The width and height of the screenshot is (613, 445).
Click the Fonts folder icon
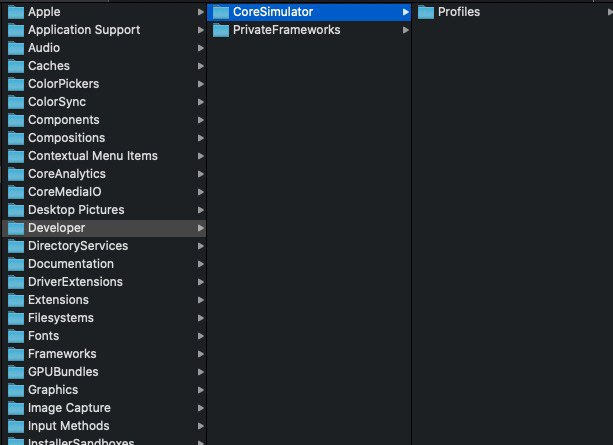(16, 336)
